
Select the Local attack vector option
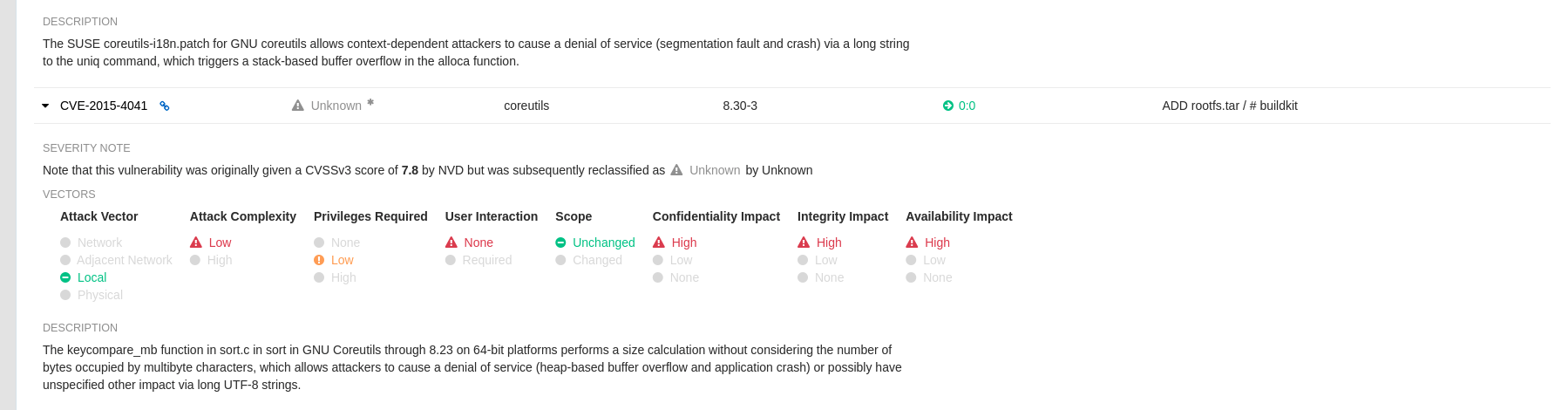point(92,277)
